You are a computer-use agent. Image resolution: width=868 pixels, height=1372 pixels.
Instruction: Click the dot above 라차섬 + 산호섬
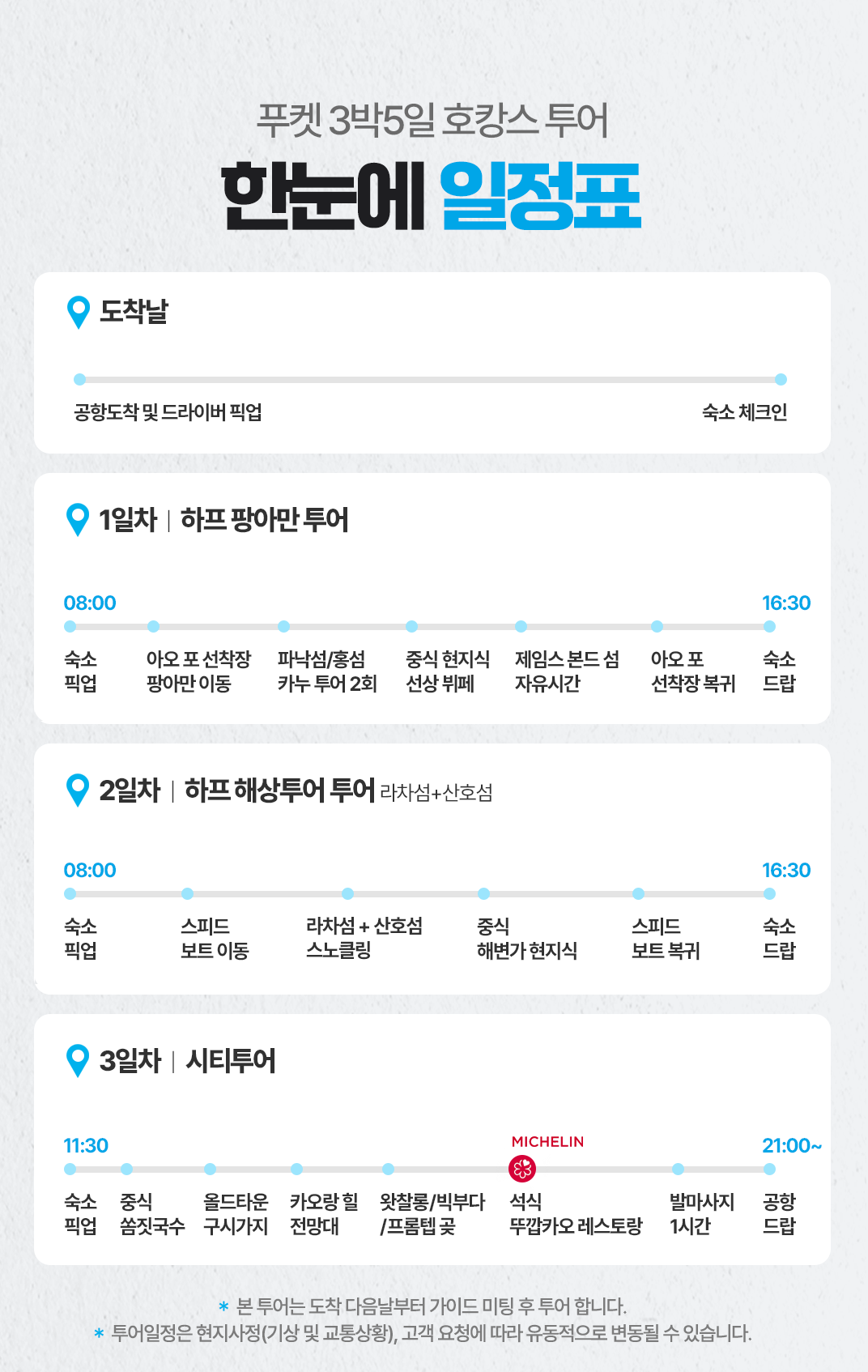347,893
